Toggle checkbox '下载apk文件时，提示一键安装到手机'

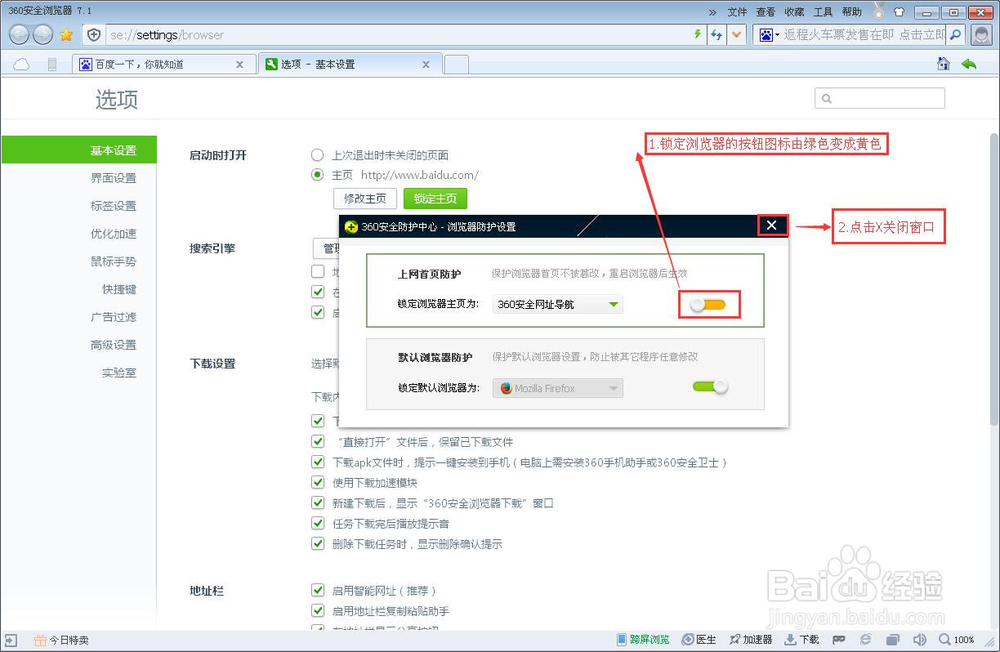318,462
